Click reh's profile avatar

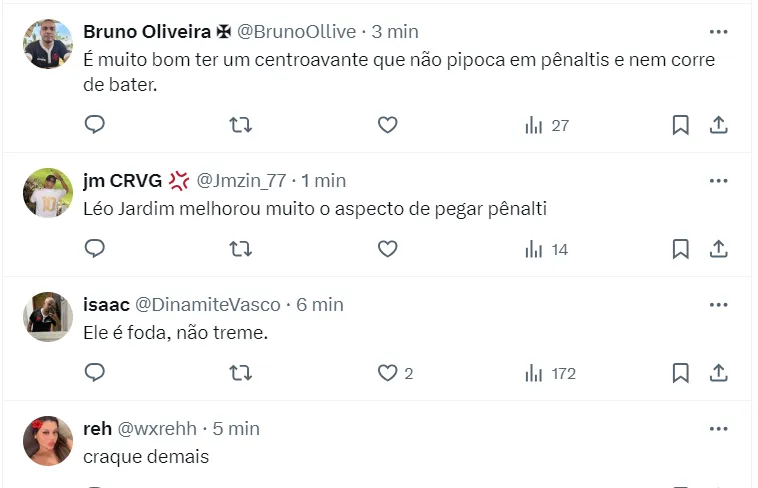point(48,441)
